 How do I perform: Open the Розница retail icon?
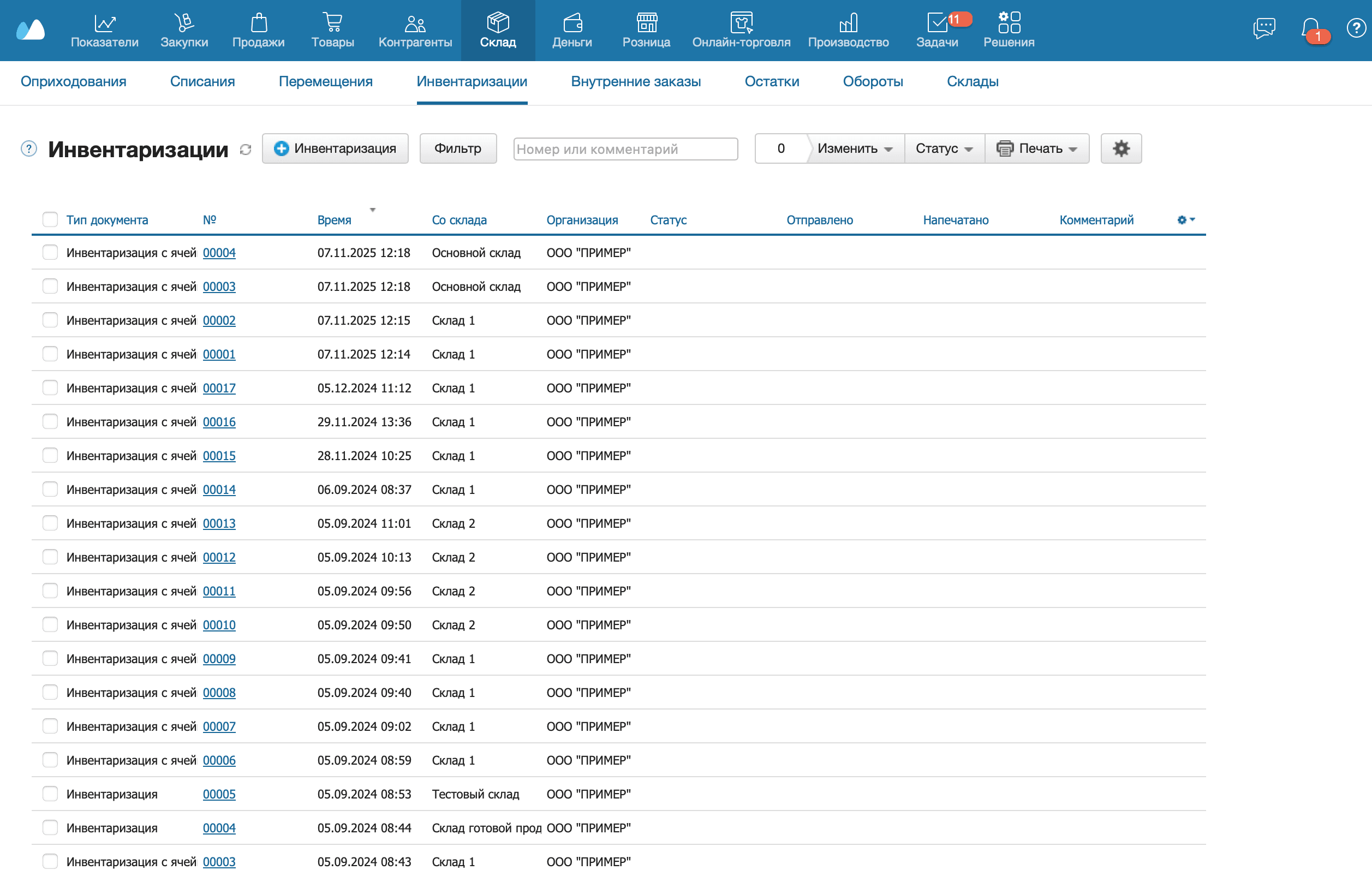[x=647, y=24]
